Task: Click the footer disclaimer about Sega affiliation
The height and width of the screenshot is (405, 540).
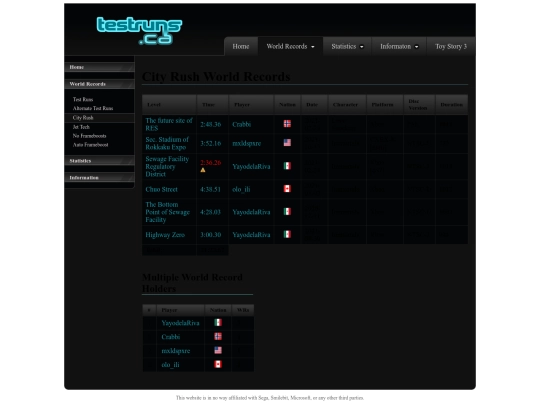Action: [x=270, y=398]
